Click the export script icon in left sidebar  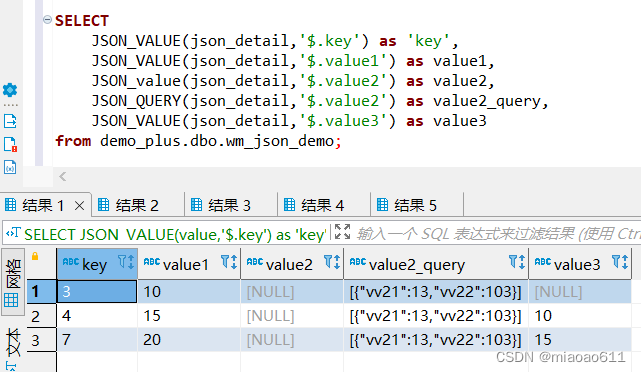click(x=10, y=121)
